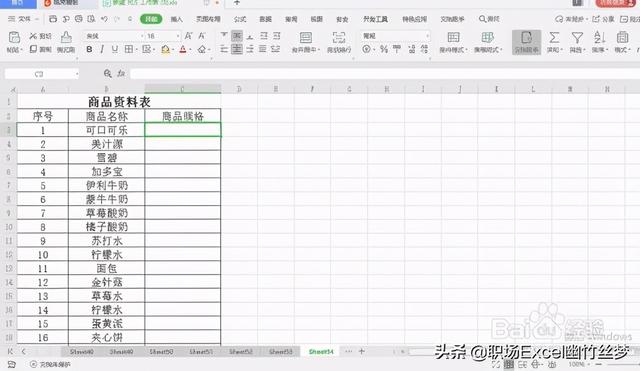Select the Format Painter brush

coord(66,38)
